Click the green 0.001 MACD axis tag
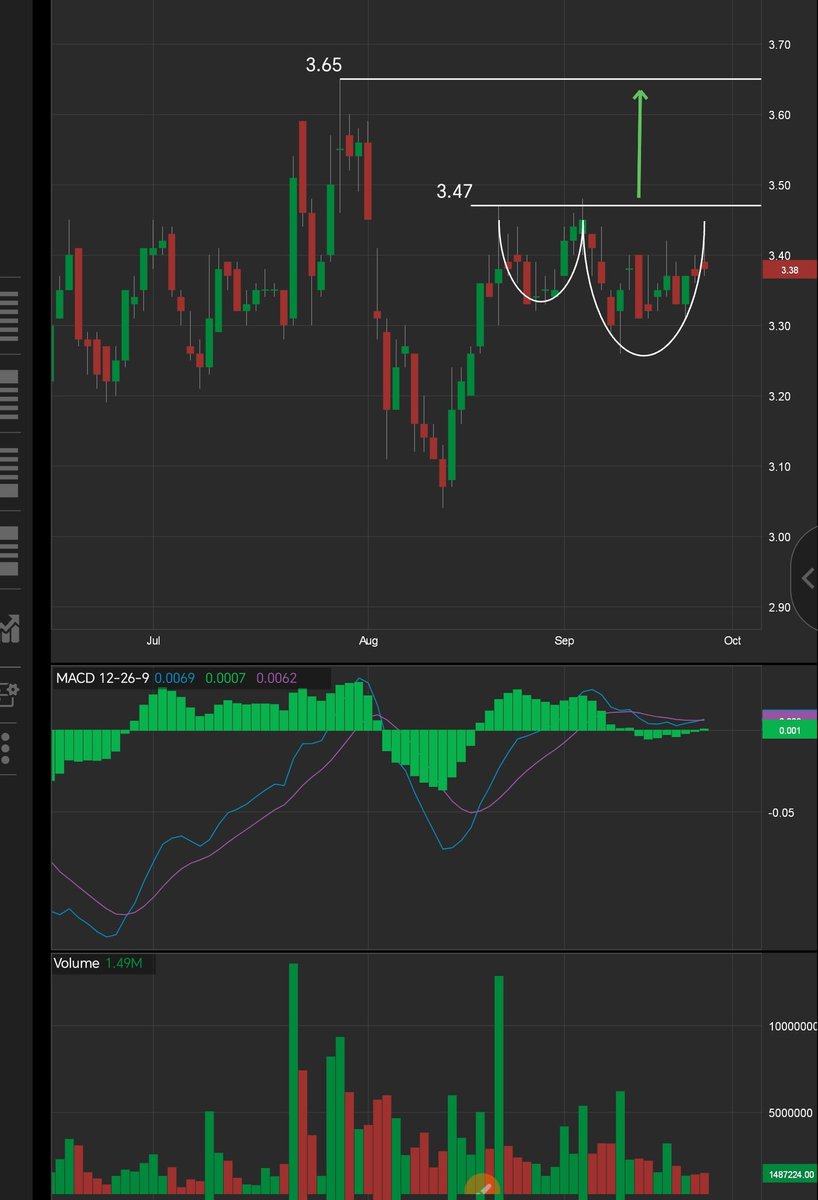818x1200 pixels. point(789,730)
